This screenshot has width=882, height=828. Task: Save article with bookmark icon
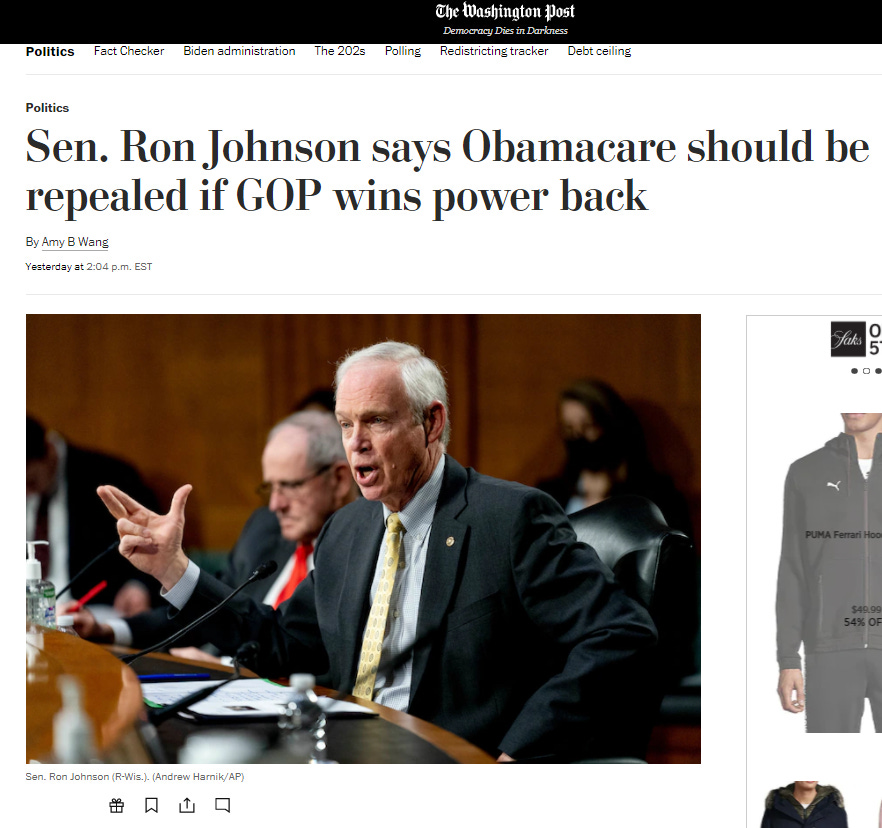point(151,806)
